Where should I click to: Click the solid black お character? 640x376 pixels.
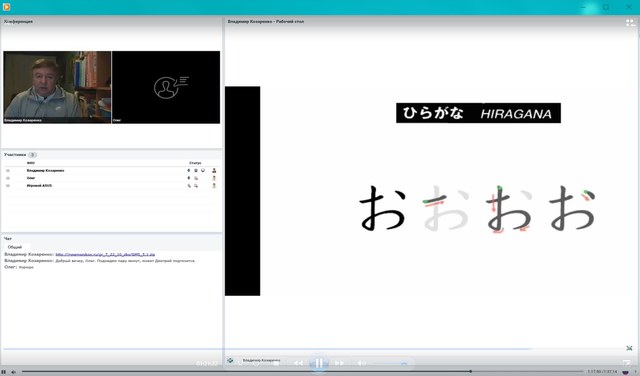pos(383,208)
